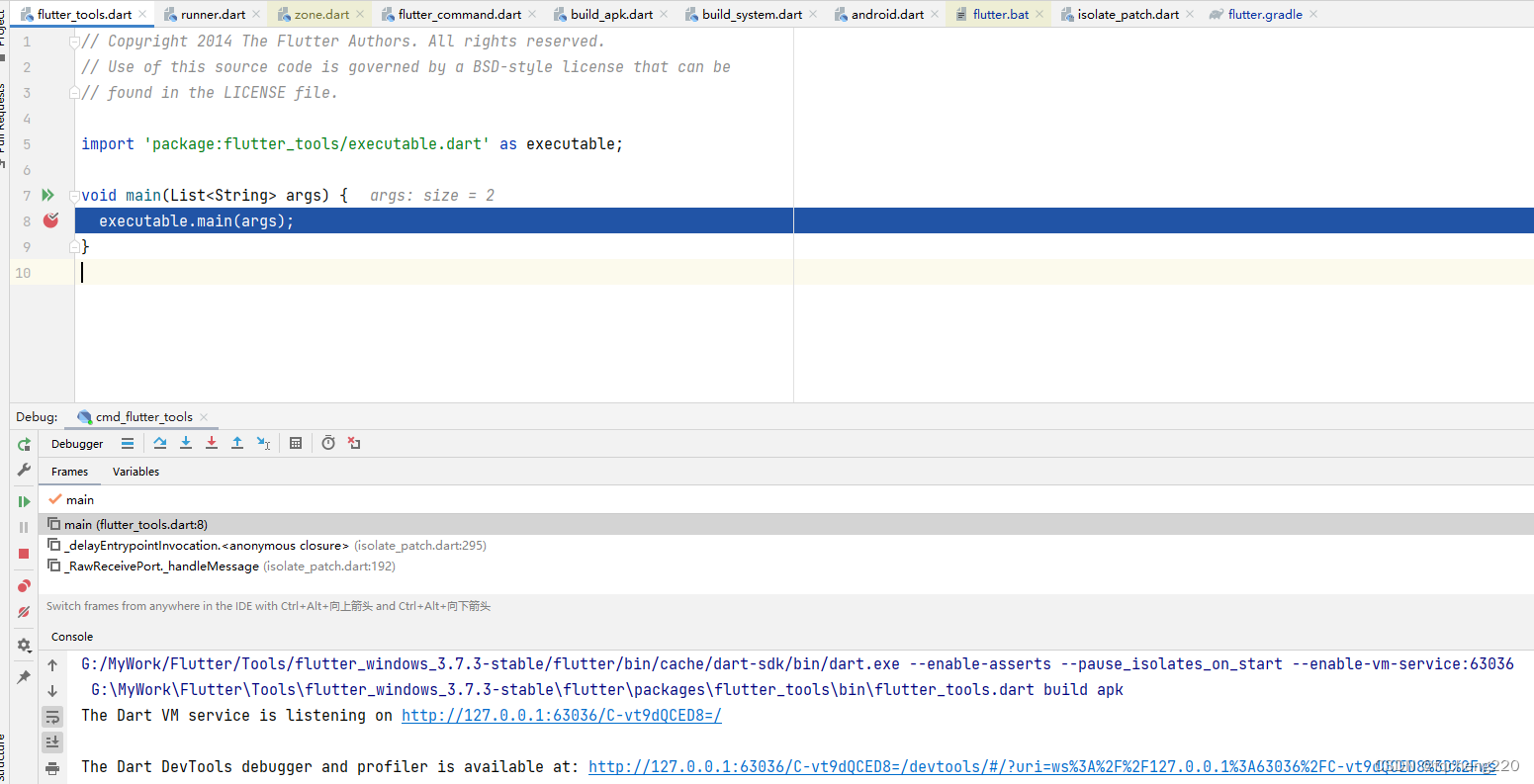The width and height of the screenshot is (1534, 784).
Task: Toggle scroll to end of console
Action: point(52,742)
